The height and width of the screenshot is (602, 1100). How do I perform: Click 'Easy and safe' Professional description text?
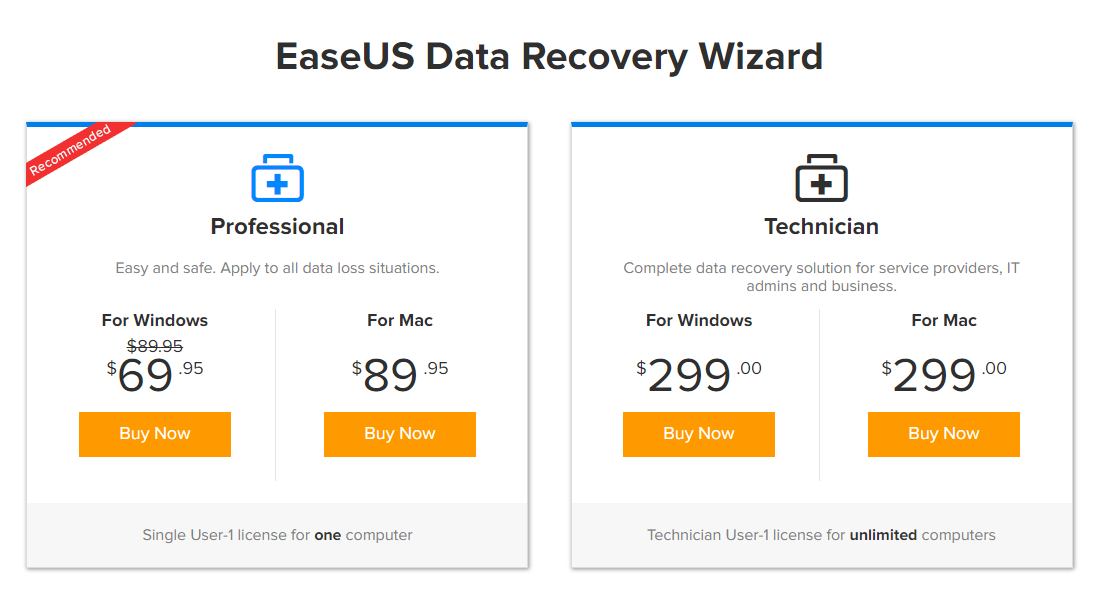coord(277,268)
